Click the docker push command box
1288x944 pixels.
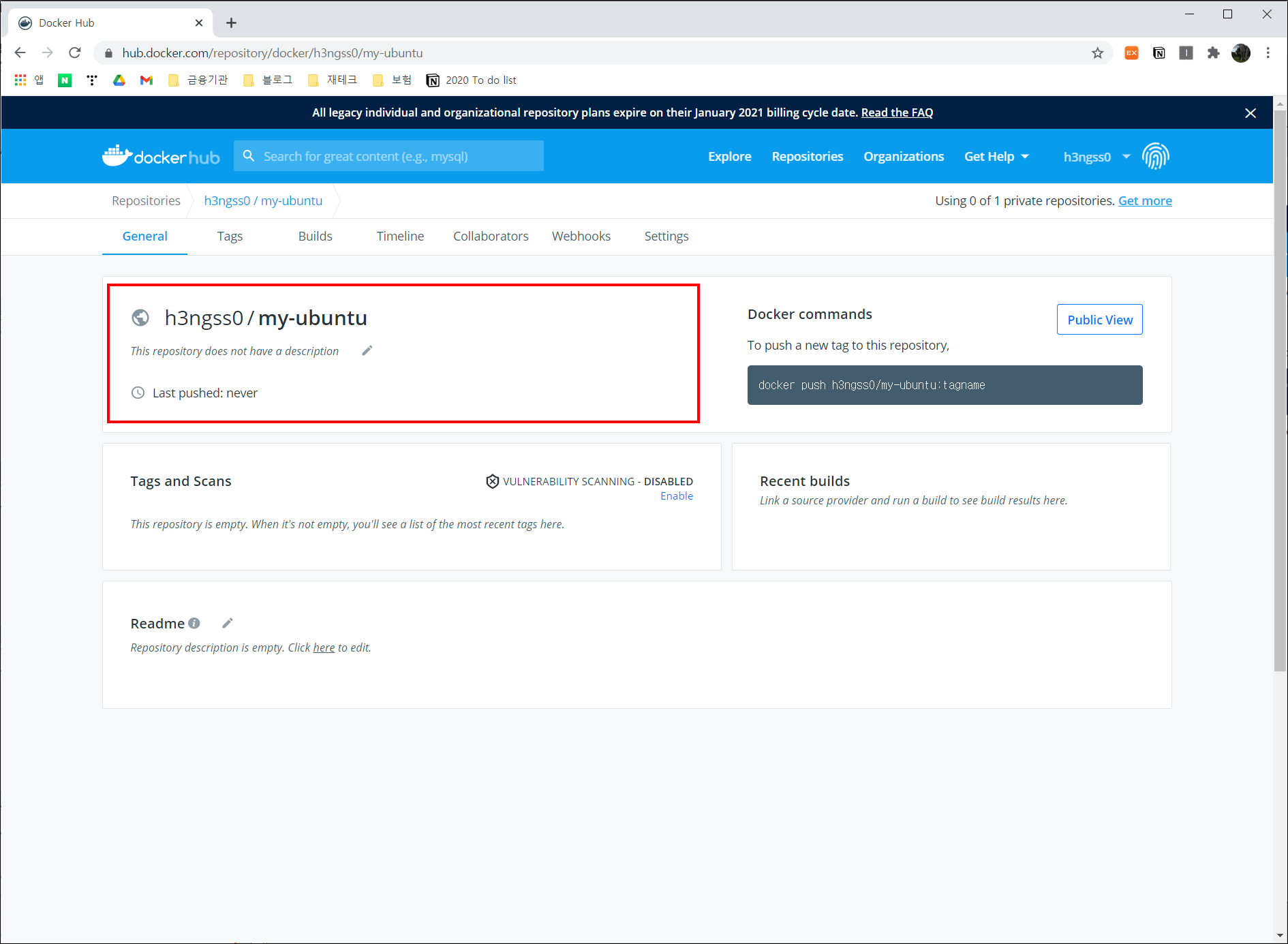pos(945,385)
